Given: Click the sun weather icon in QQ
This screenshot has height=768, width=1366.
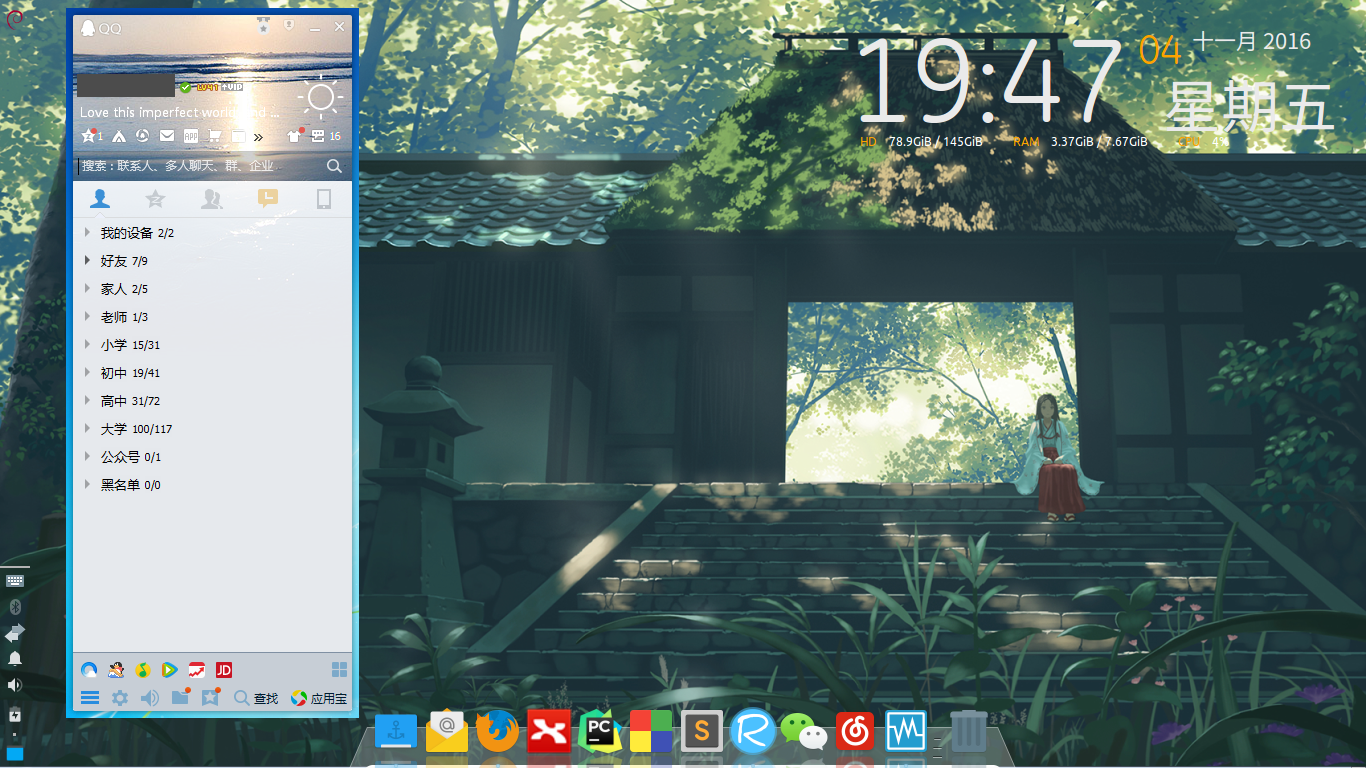Looking at the screenshot, I should (x=320, y=97).
